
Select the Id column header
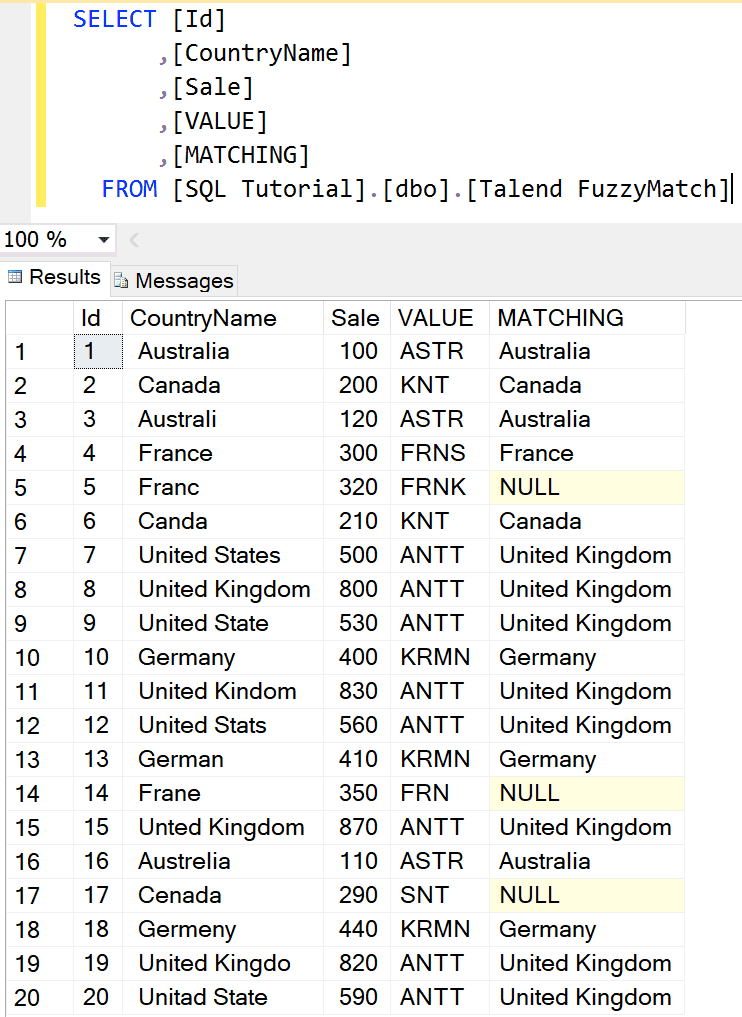(91, 318)
